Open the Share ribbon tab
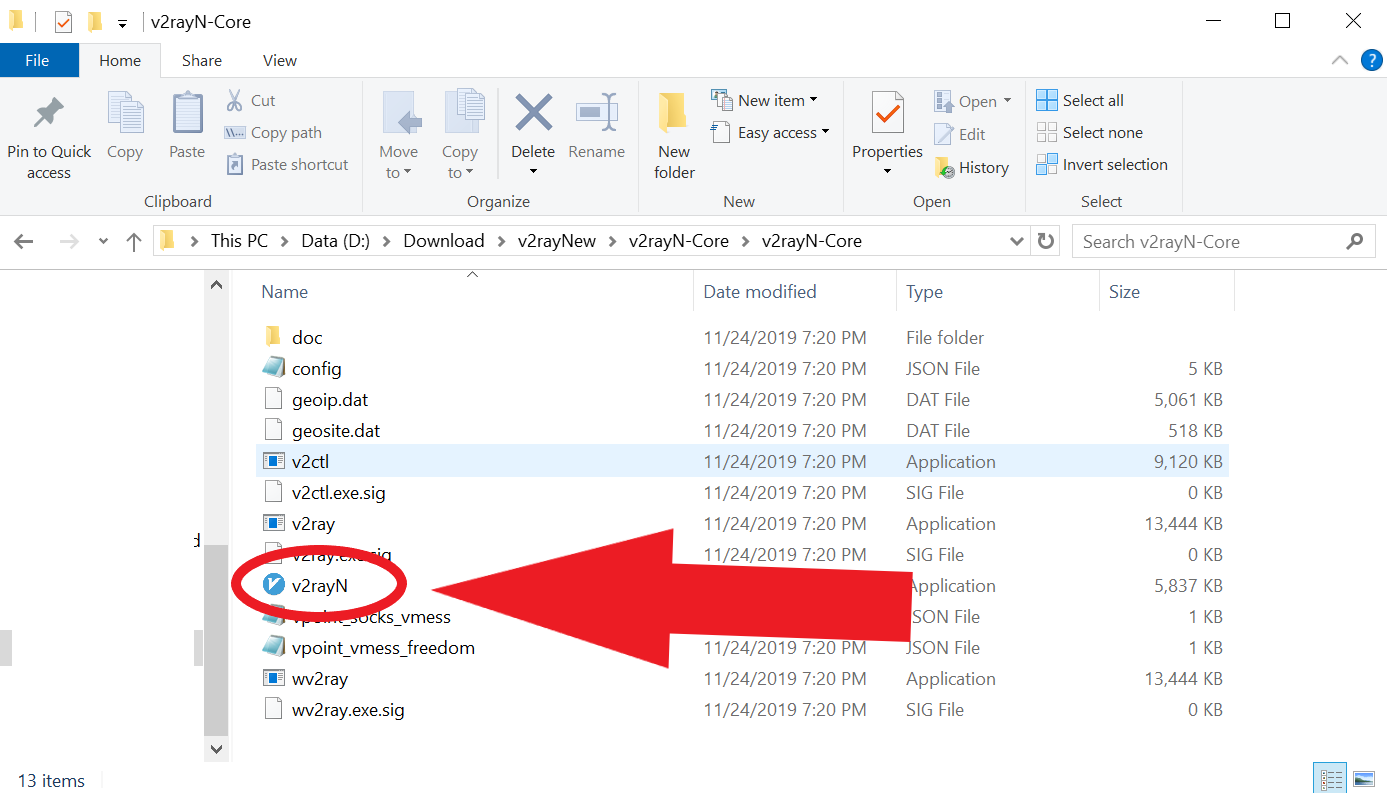Image resolution: width=1387 pixels, height=793 pixels. pyautogui.click(x=201, y=61)
